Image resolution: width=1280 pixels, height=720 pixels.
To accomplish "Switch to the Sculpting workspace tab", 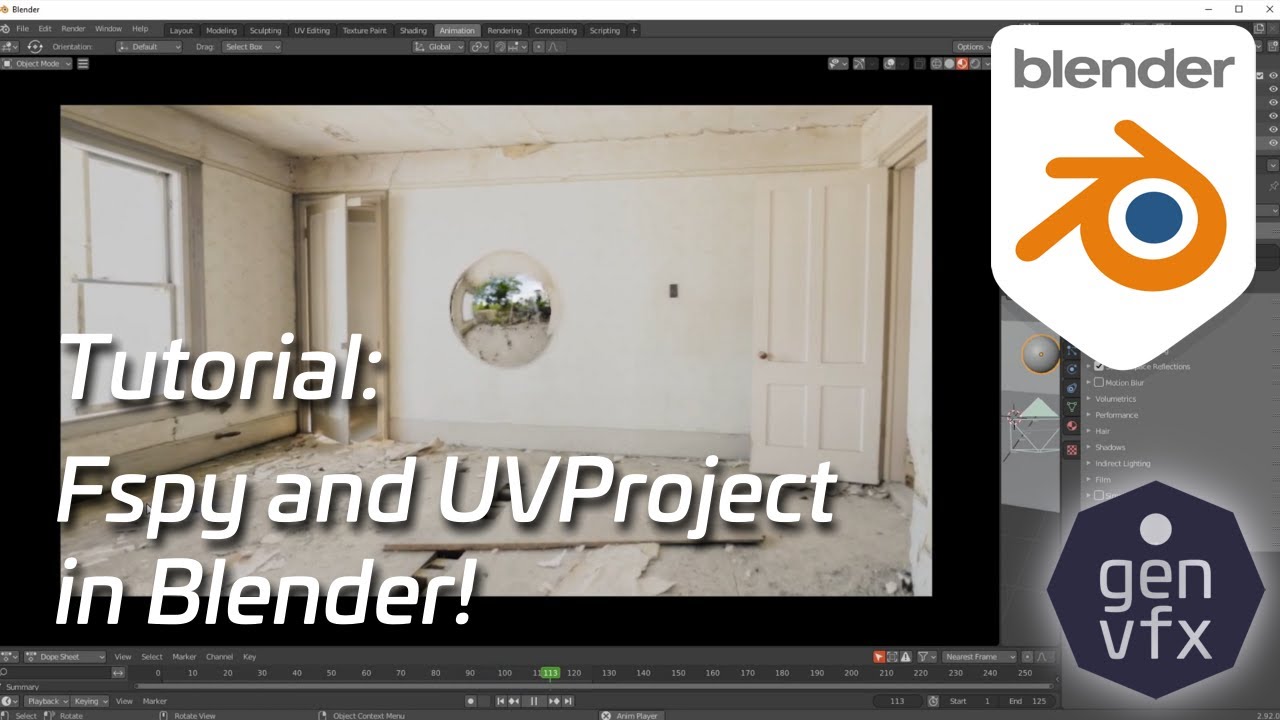I will 265,30.
